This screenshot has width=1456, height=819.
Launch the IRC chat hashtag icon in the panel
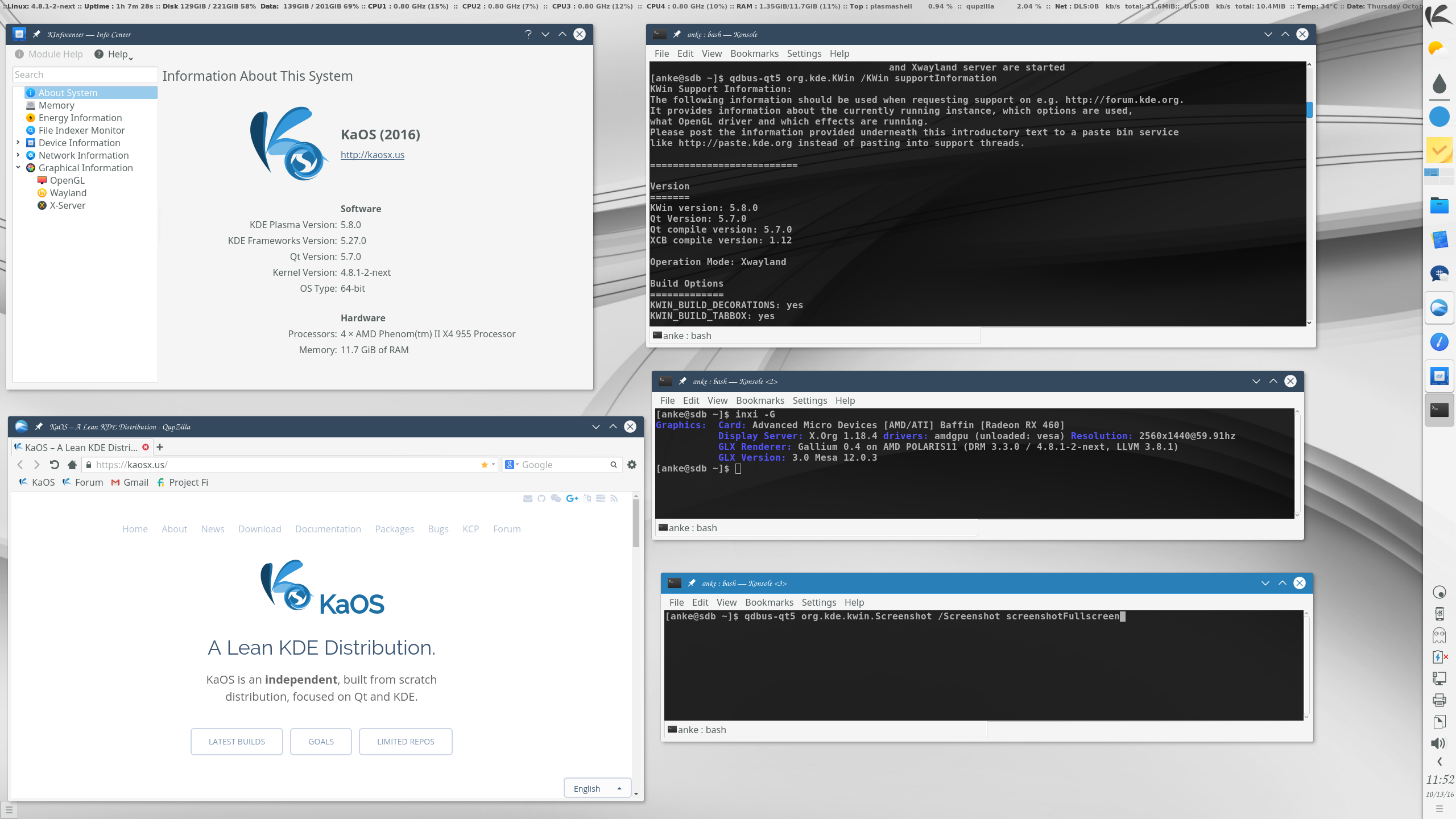(x=1439, y=274)
